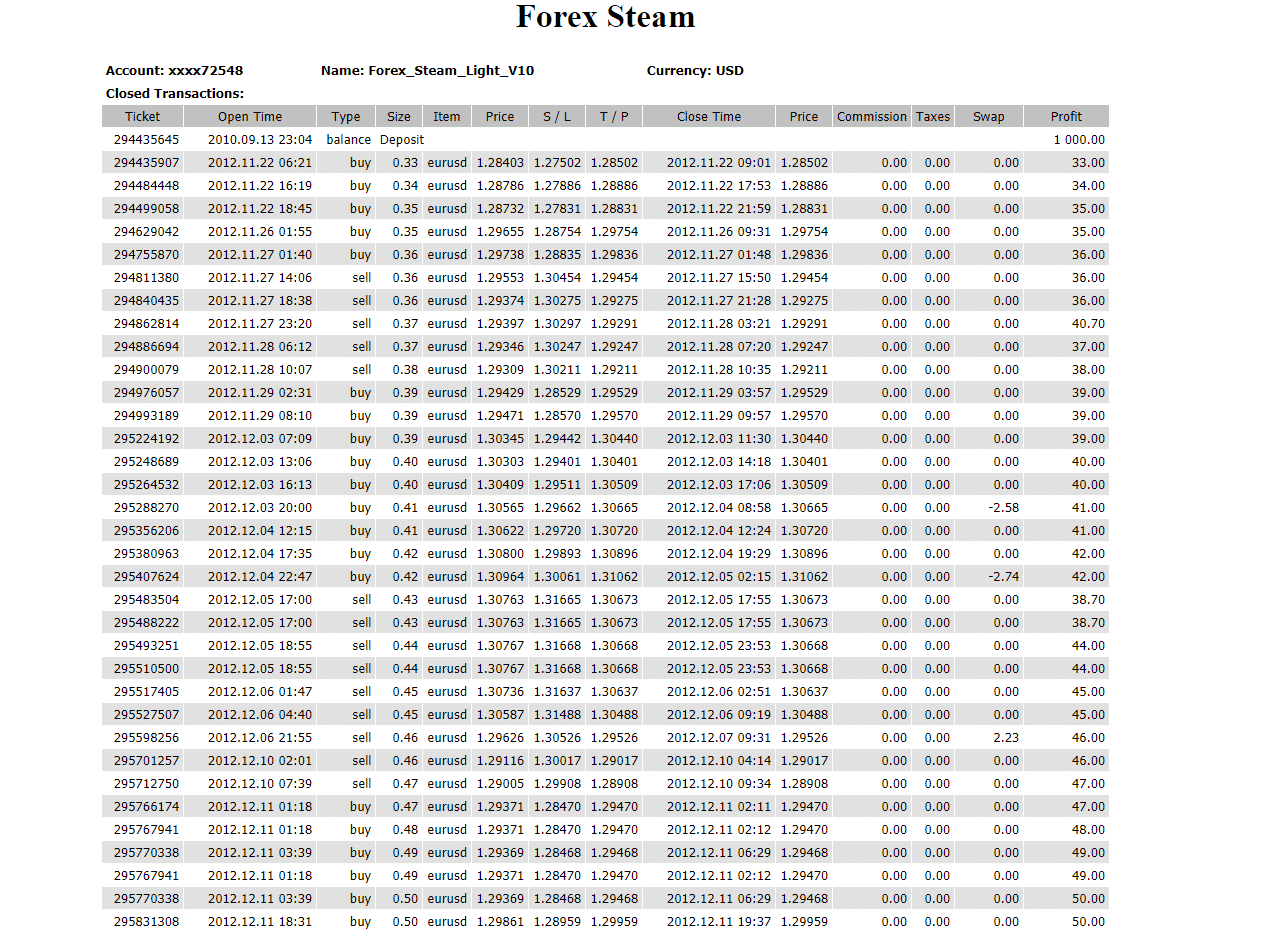Click ticket number 295493251
This screenshot has width=1271, height=931.
pyautogui.click(x=146, y=646)
